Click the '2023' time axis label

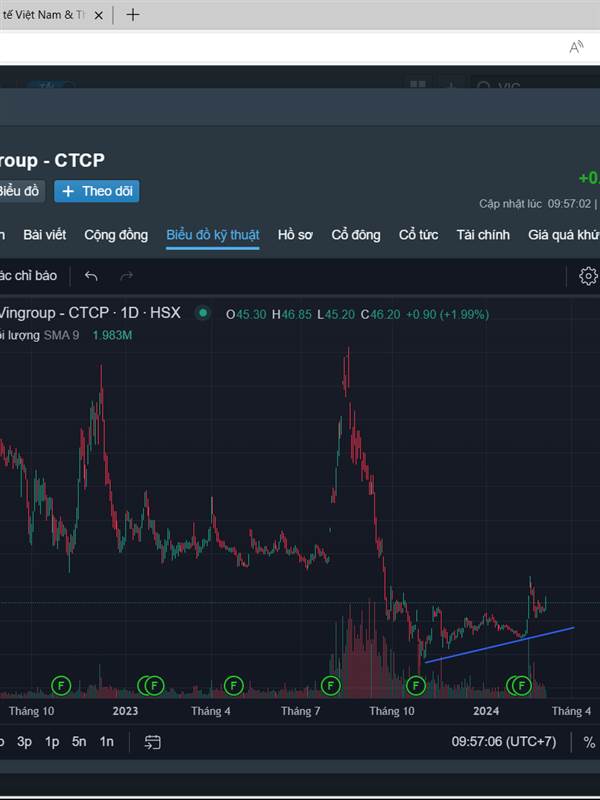[x=125, y=711]
